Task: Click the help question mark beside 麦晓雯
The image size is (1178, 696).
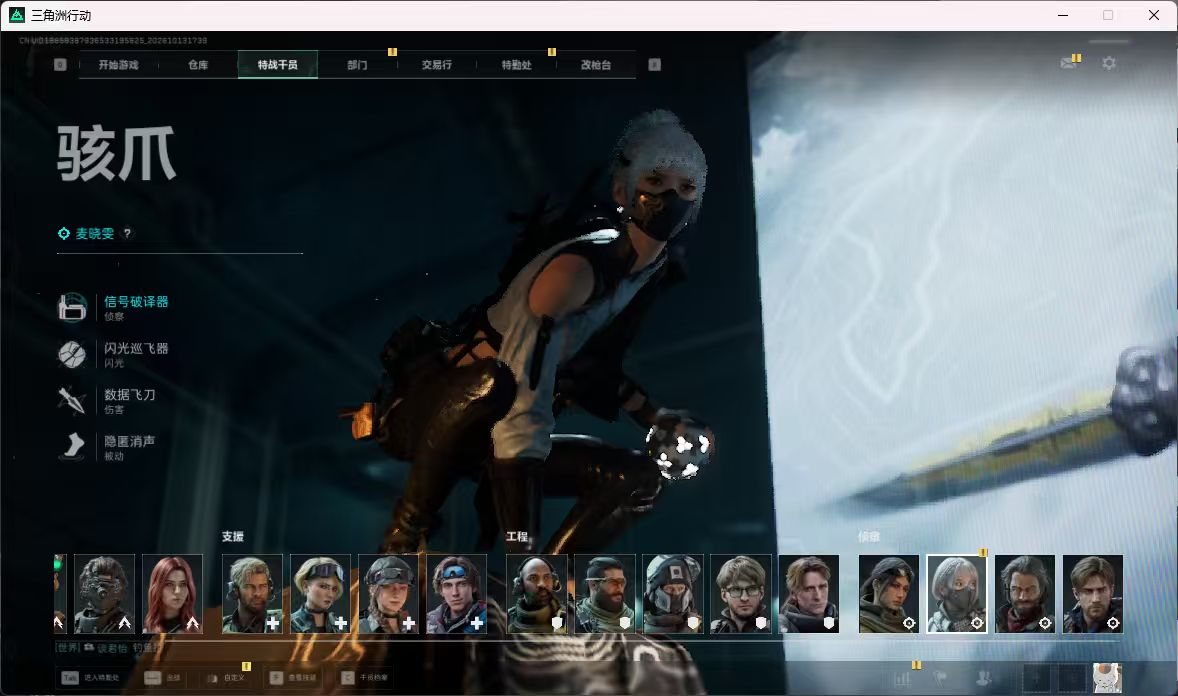Action: coord(127,233)
